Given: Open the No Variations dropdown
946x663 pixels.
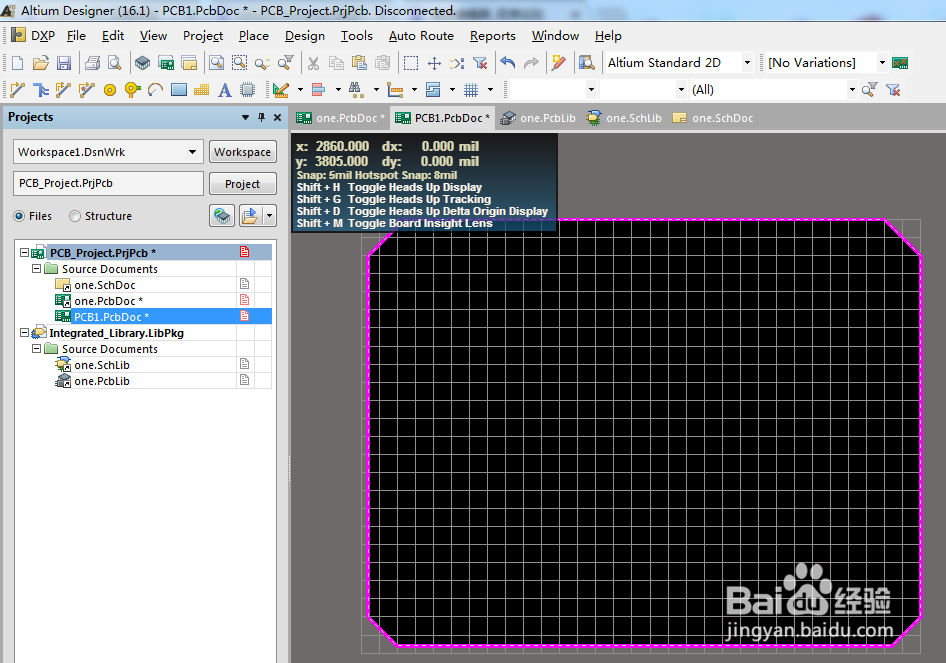Looking at the screenshot, I should click(x=882, y=63).
